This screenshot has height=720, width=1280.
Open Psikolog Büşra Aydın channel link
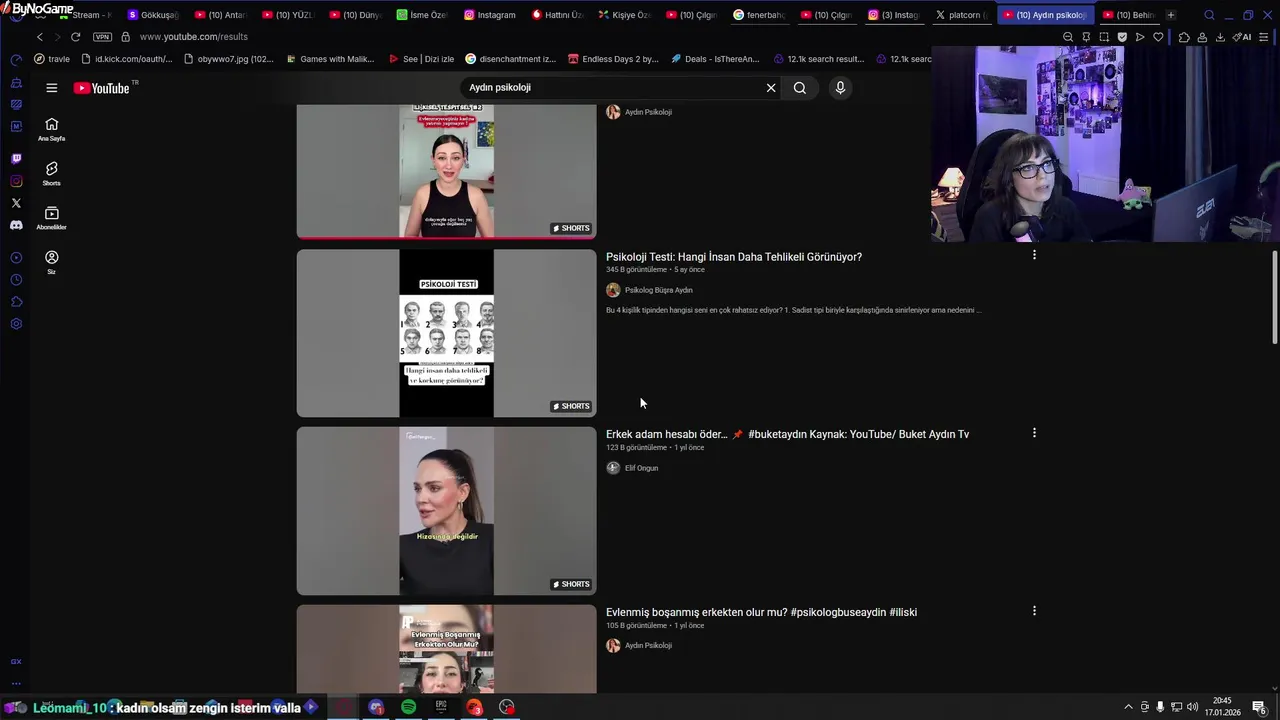(658, 290)
